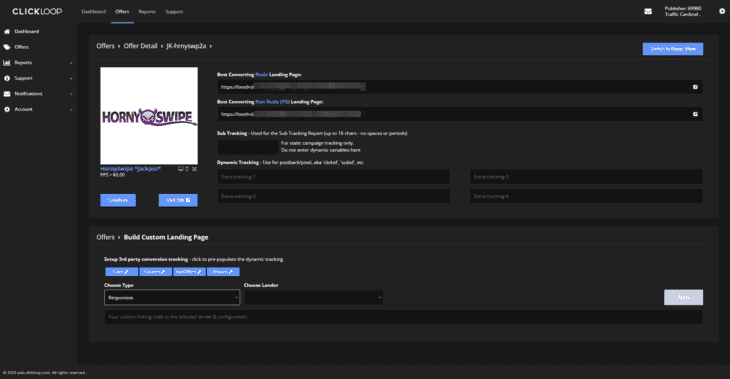
Task: Open Support in the top navigation
Action: [x=174, y=12]
